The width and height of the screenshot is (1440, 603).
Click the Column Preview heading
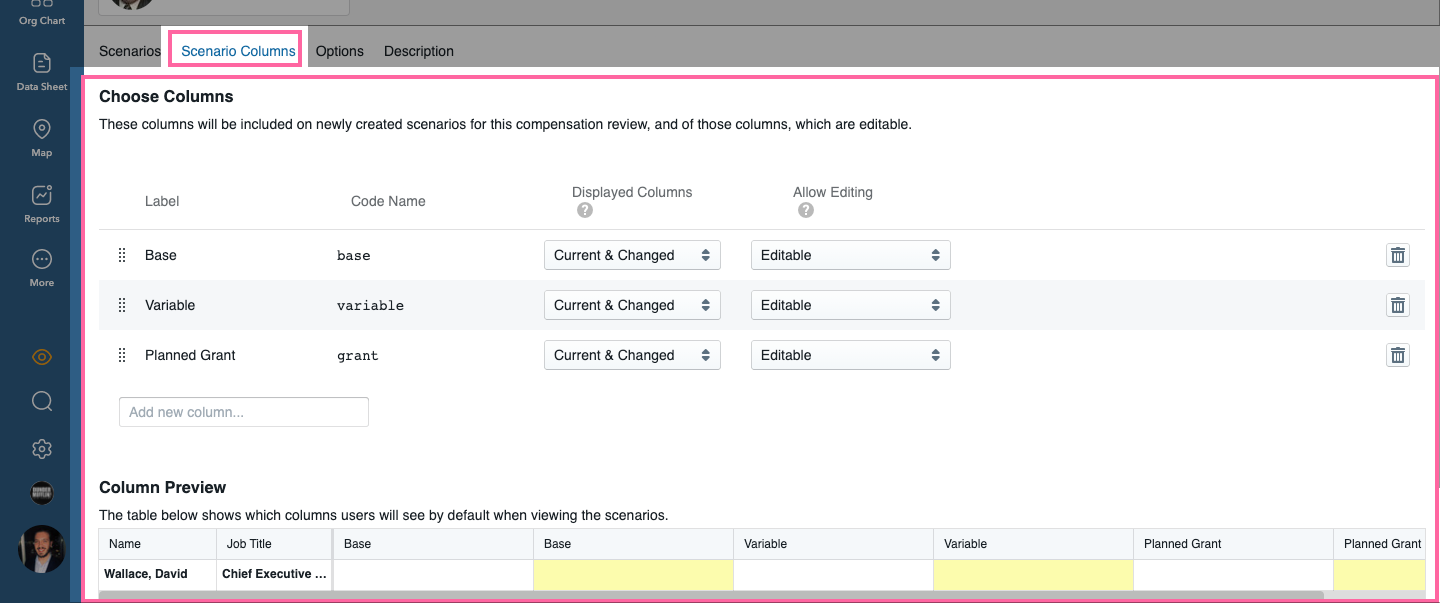click(163, 488)
